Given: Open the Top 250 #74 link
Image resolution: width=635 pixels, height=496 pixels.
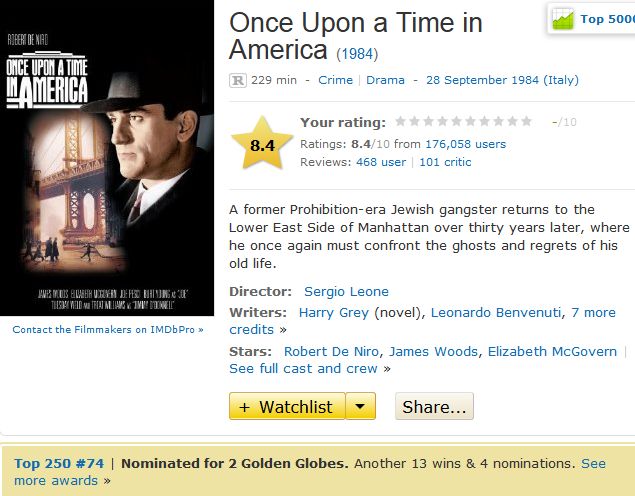Looking at the screenshot, I should tap(59, 464).
